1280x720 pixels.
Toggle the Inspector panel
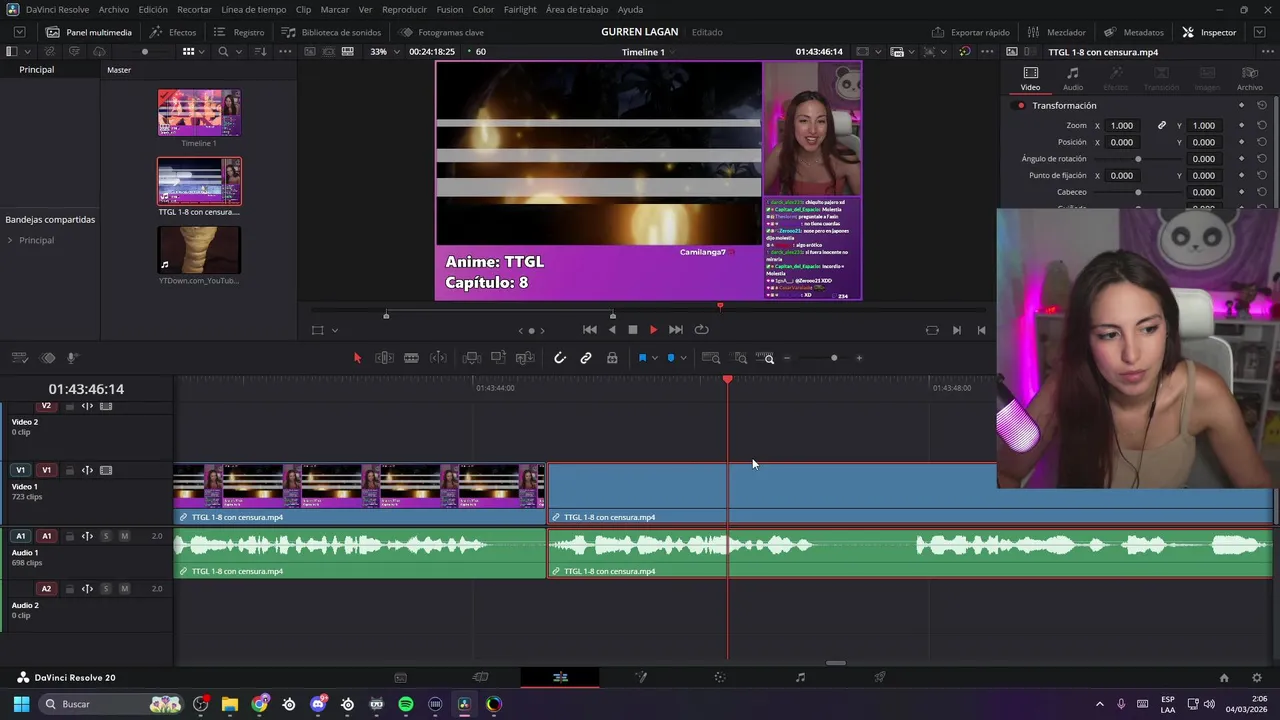pos(1209,32)
